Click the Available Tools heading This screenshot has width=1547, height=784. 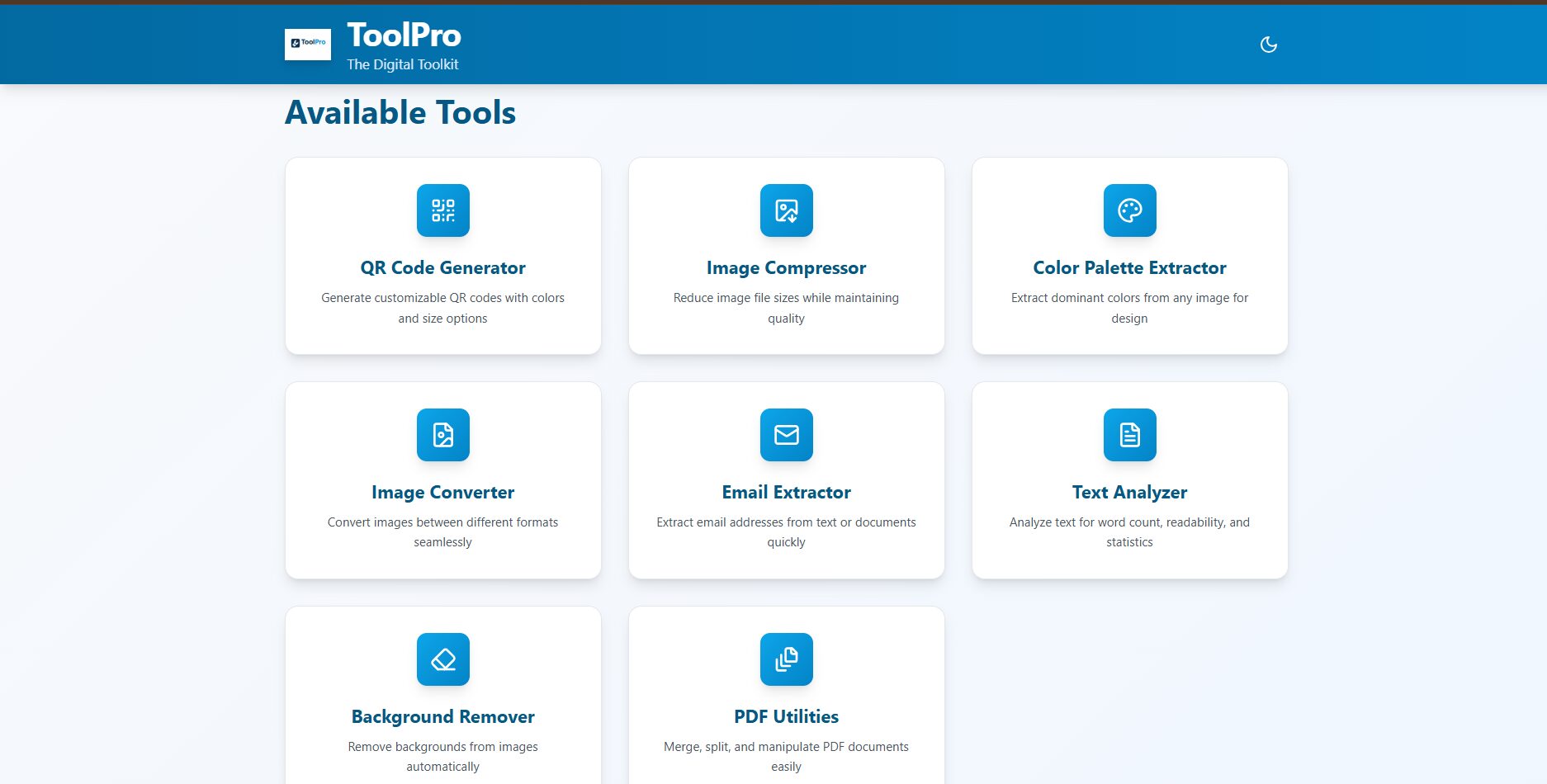tap(400, 112)
